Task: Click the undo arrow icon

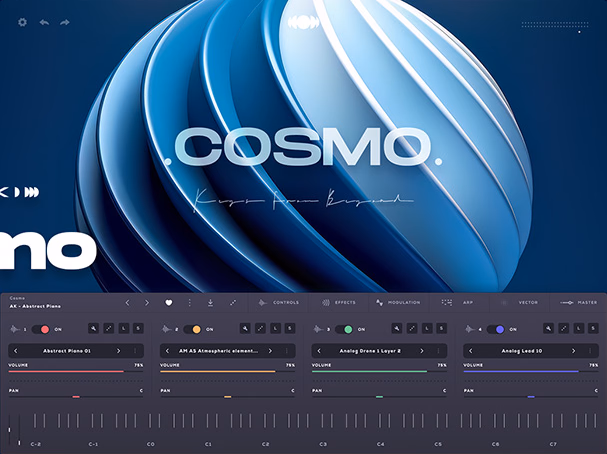Action: tap(44, 22)
